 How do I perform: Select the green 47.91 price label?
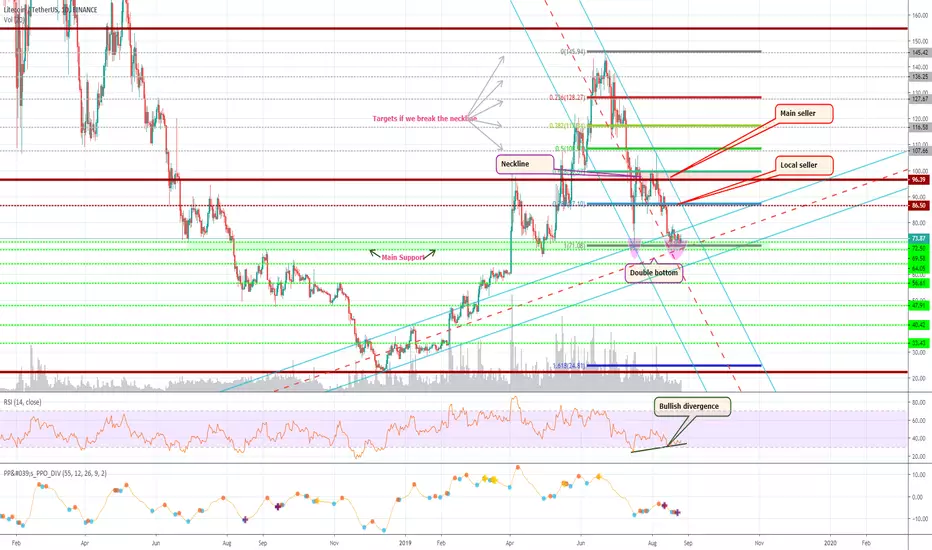click(x=919, y=306)
